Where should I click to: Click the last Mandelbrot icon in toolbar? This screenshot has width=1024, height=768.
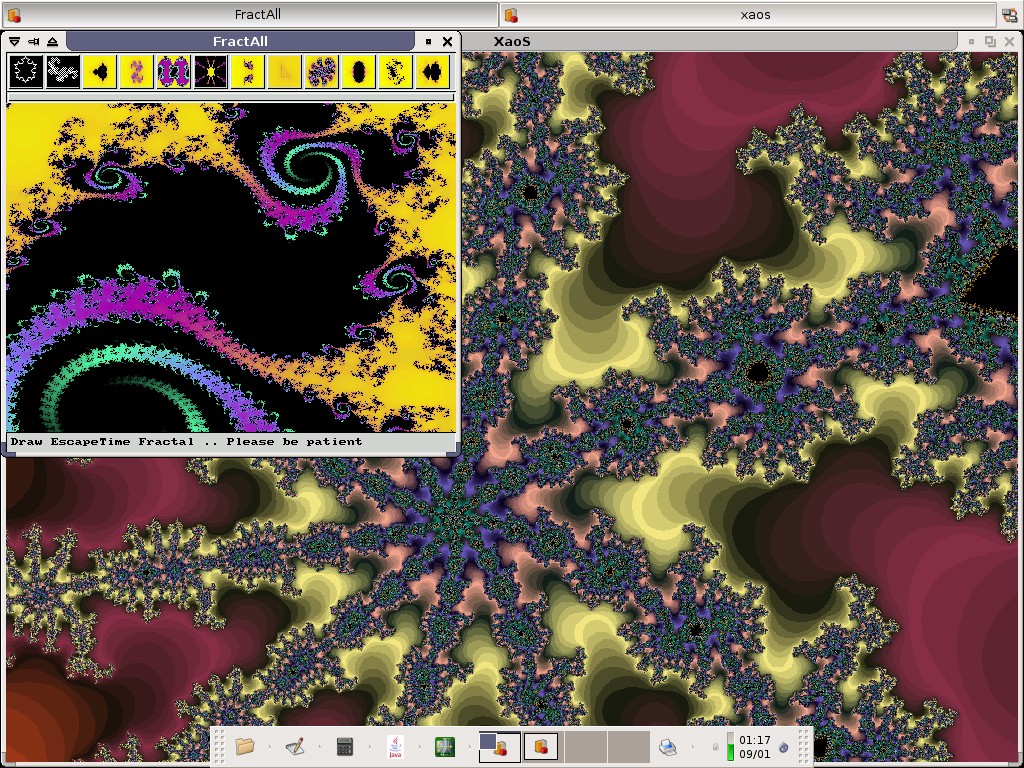pyautogui.click(x=432, y=72)
